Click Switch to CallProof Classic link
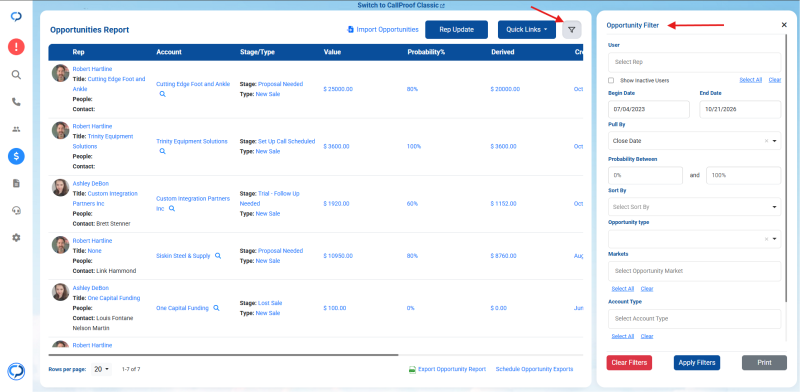 coord(401,5)
